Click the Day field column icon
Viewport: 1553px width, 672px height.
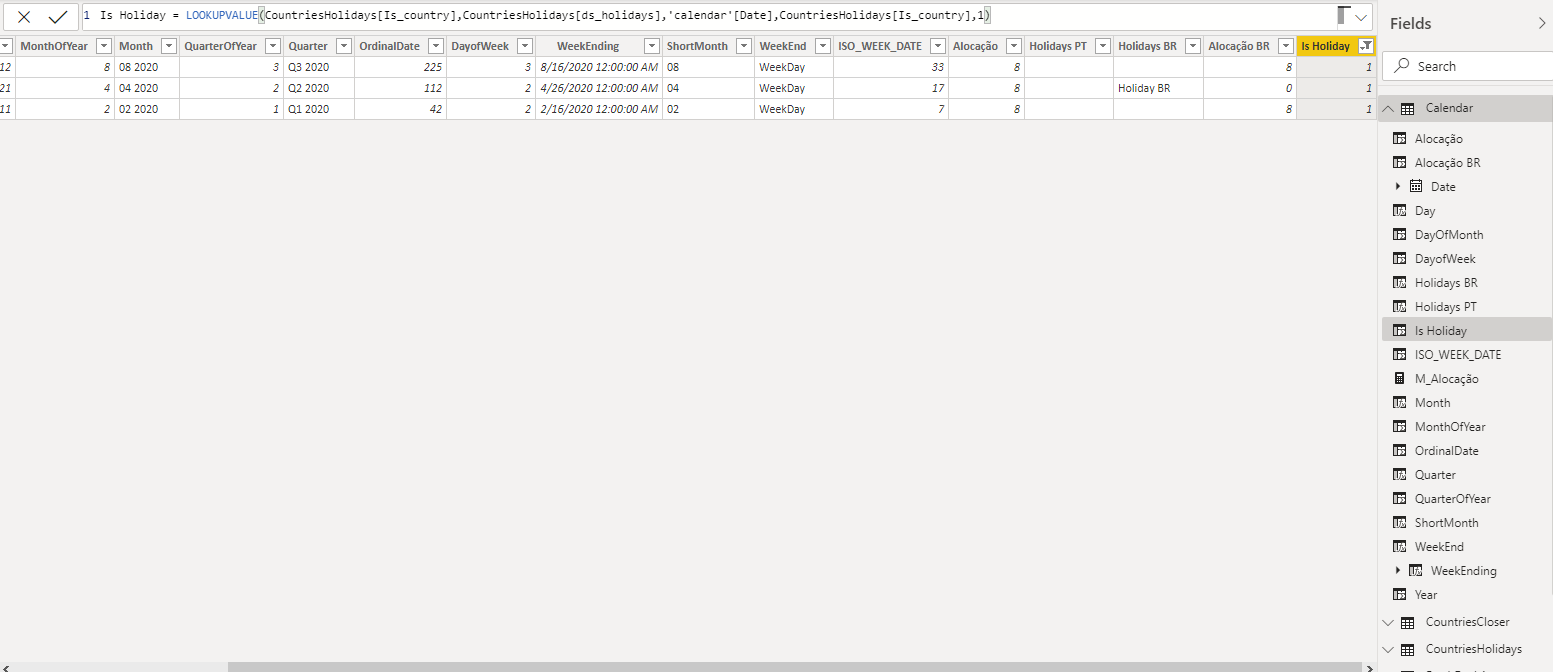pos(1399,211)
